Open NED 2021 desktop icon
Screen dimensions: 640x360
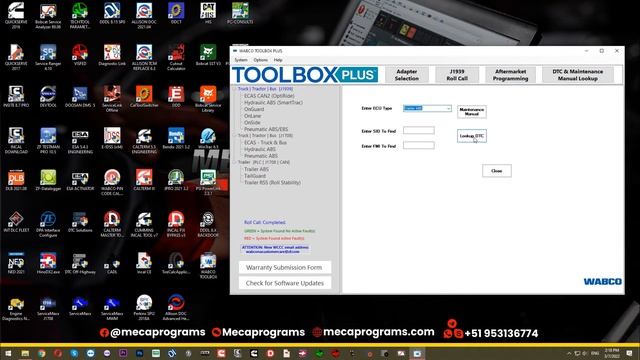pos(16,263)
